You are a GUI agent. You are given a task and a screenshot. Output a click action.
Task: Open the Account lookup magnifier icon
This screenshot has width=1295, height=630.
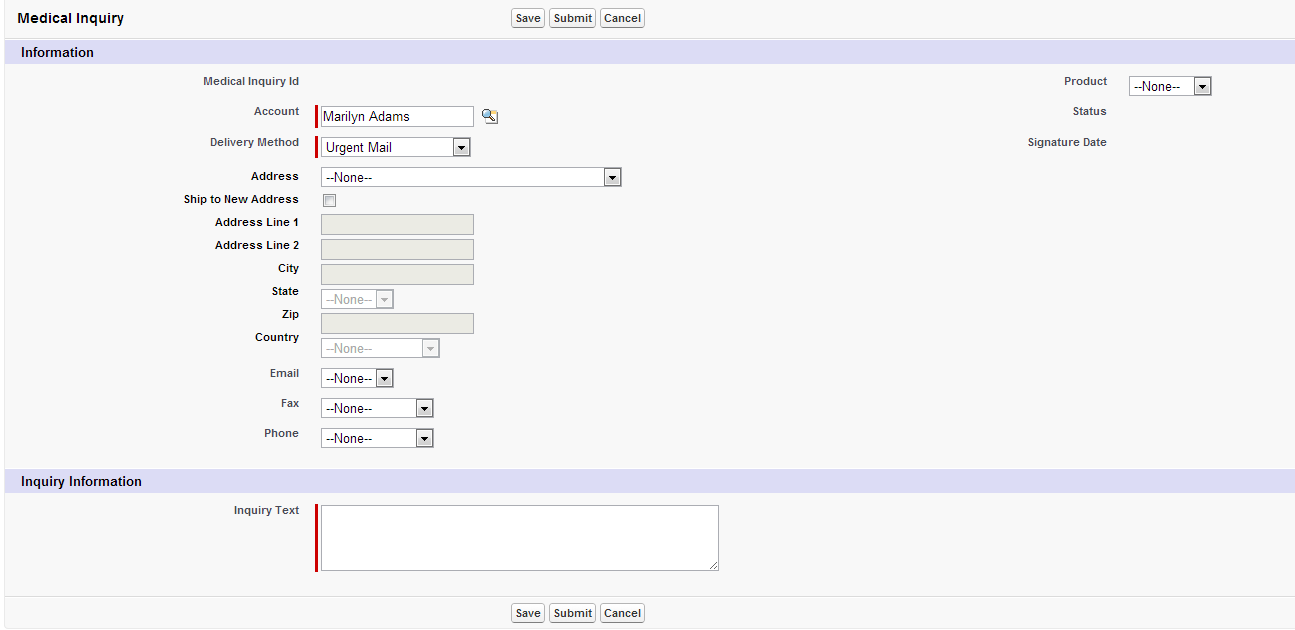(489, 117)
